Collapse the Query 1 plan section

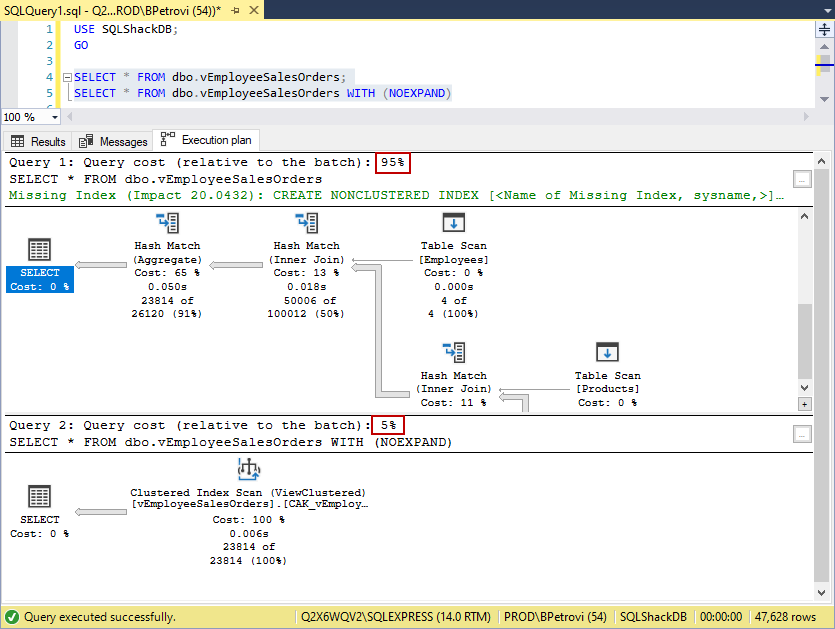[801, 179]
